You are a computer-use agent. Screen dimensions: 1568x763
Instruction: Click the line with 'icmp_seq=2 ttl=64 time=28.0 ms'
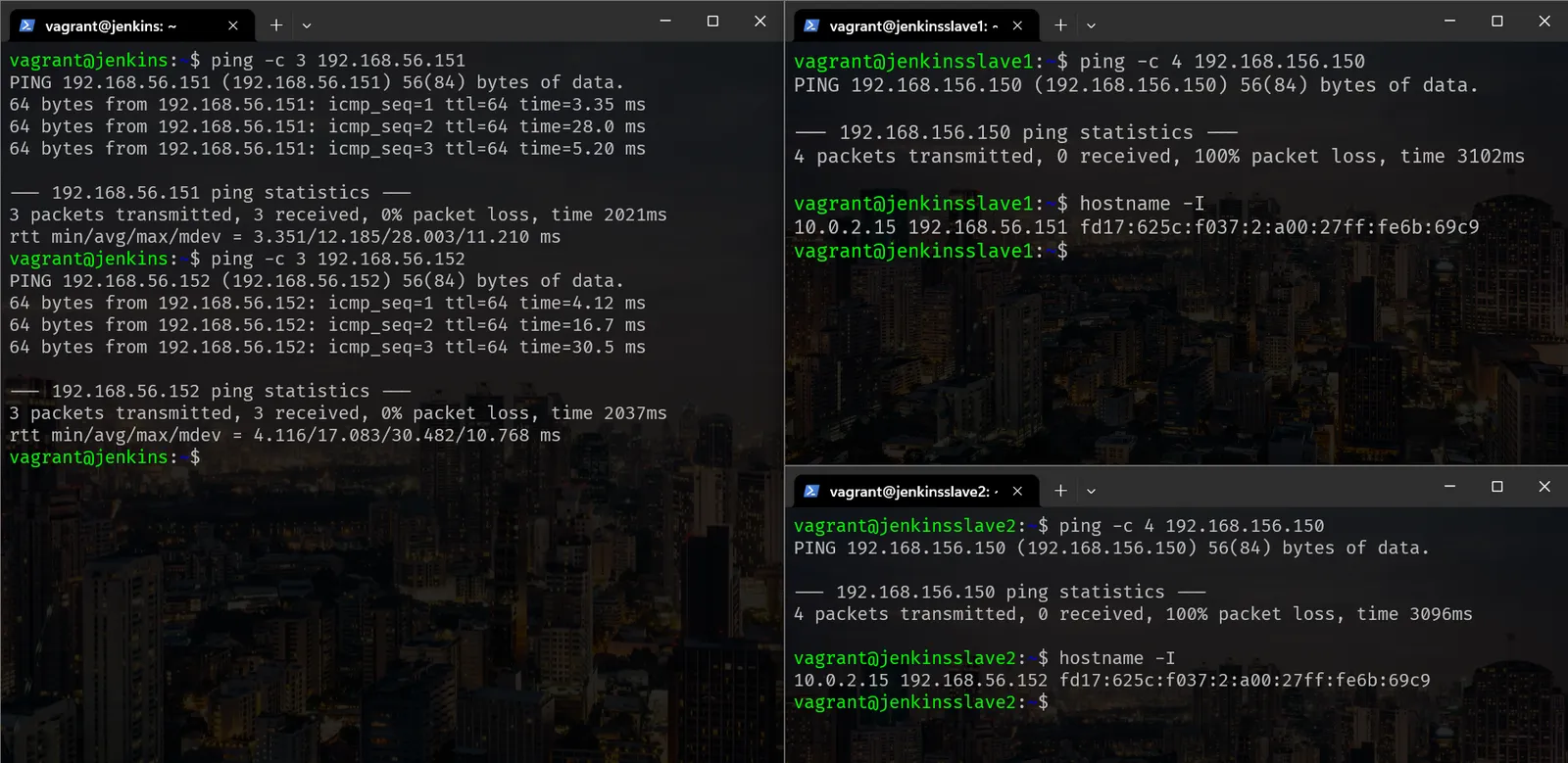click(x=327, y=126)
